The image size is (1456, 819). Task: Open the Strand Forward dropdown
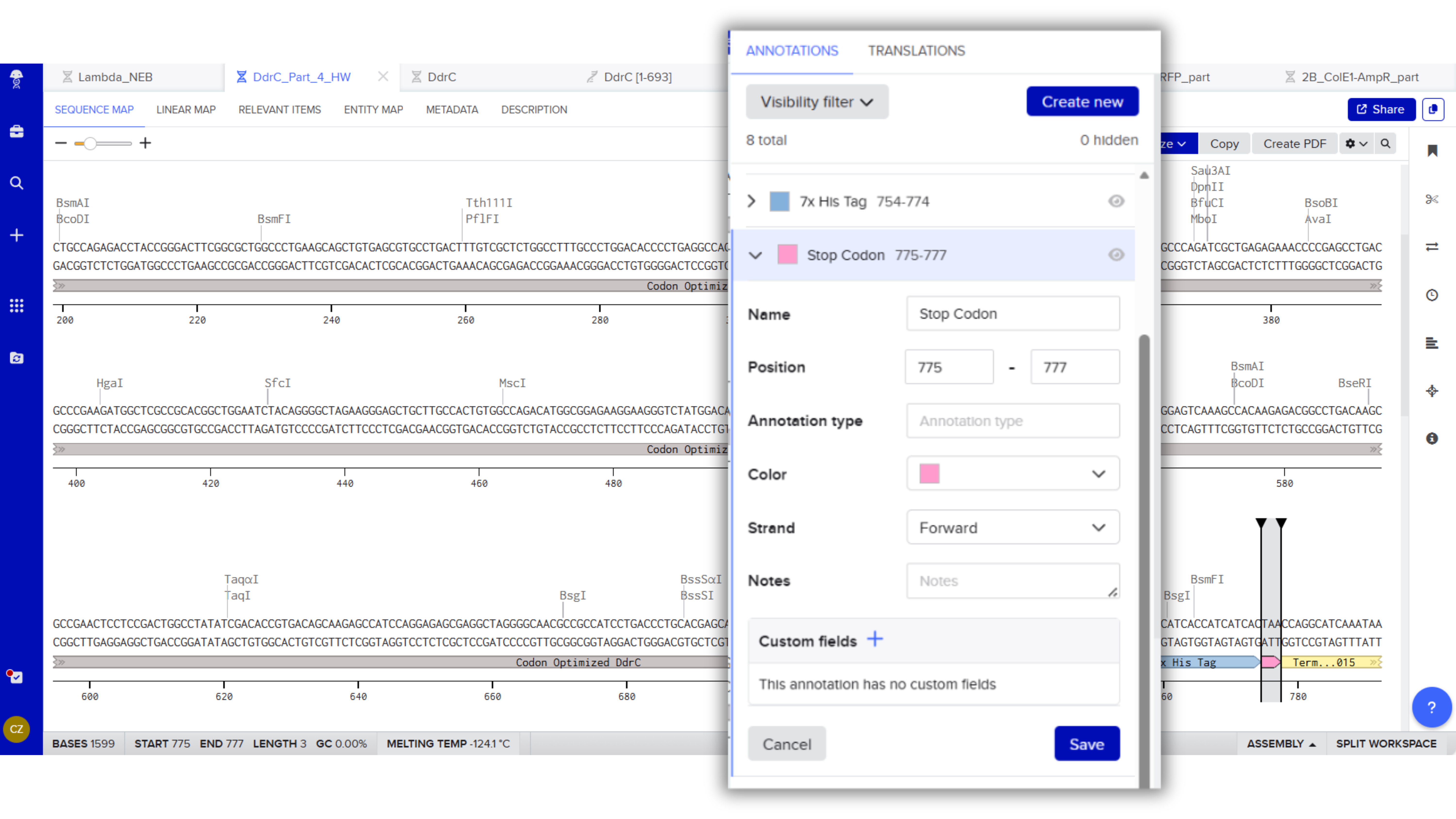(x=1012, y=527)
